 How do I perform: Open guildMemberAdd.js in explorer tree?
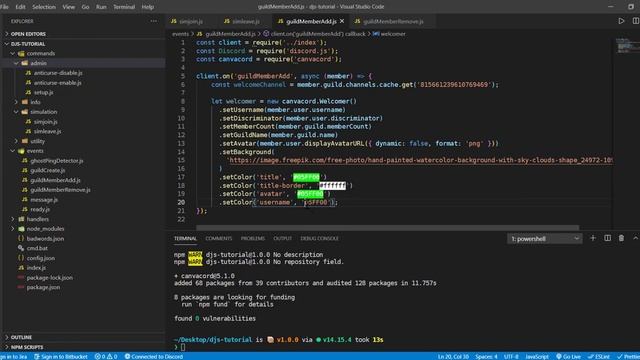(x=55, y=180)
